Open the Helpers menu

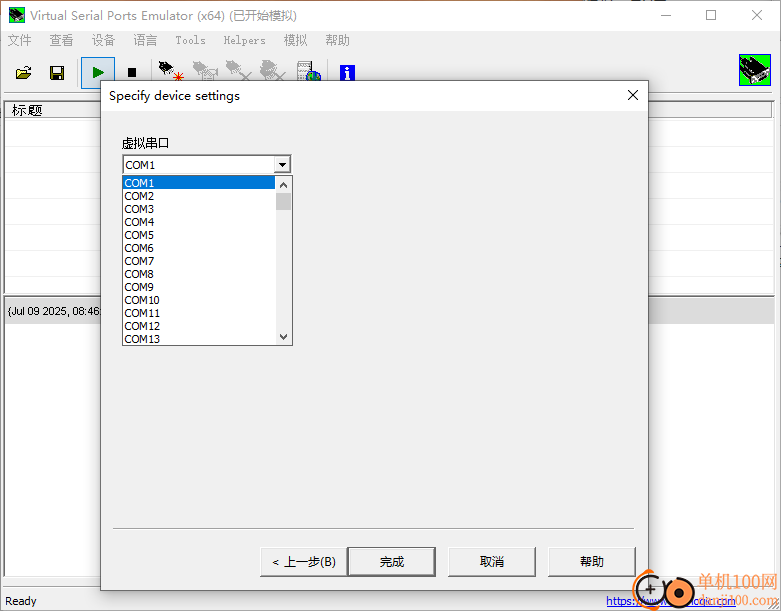[x=244, y=40]
